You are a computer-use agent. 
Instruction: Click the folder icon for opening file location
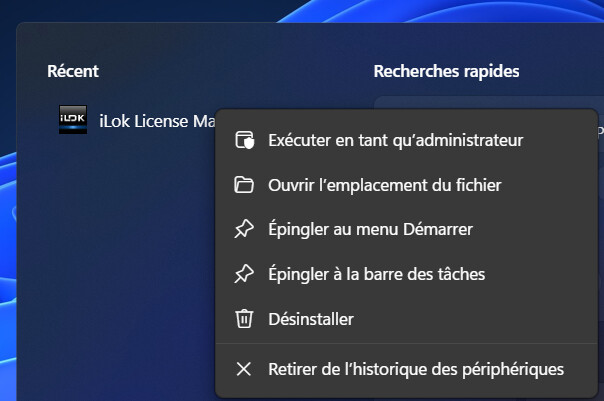coord(243,185)
